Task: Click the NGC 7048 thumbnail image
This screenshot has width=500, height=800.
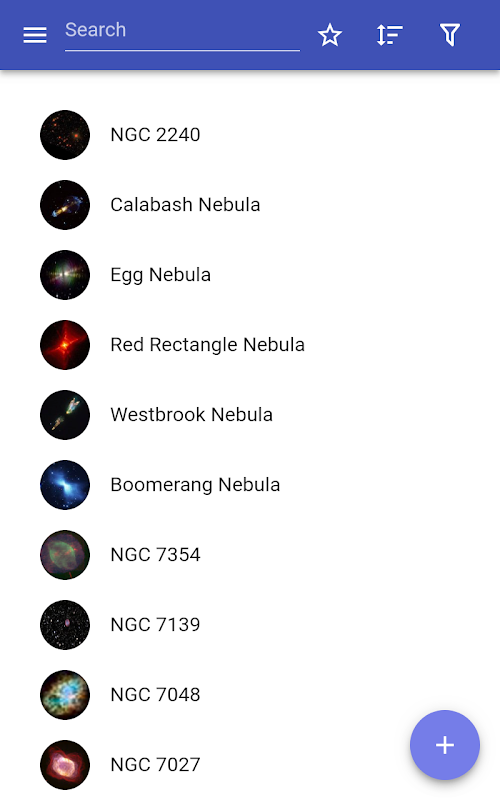Action: pos(65,695)
